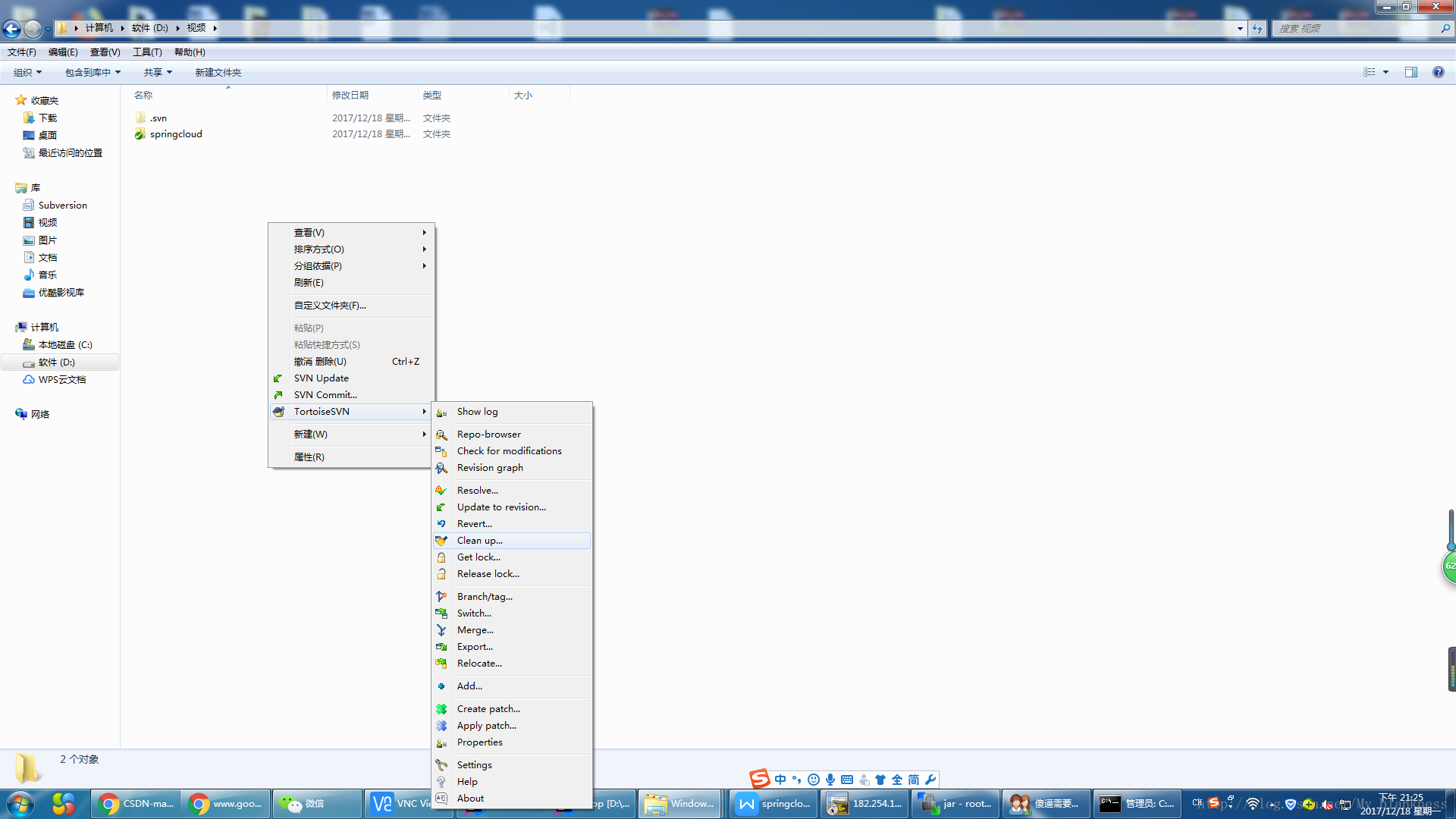
Task: Select the springcloud folder
Action: (x=176, y=134)
